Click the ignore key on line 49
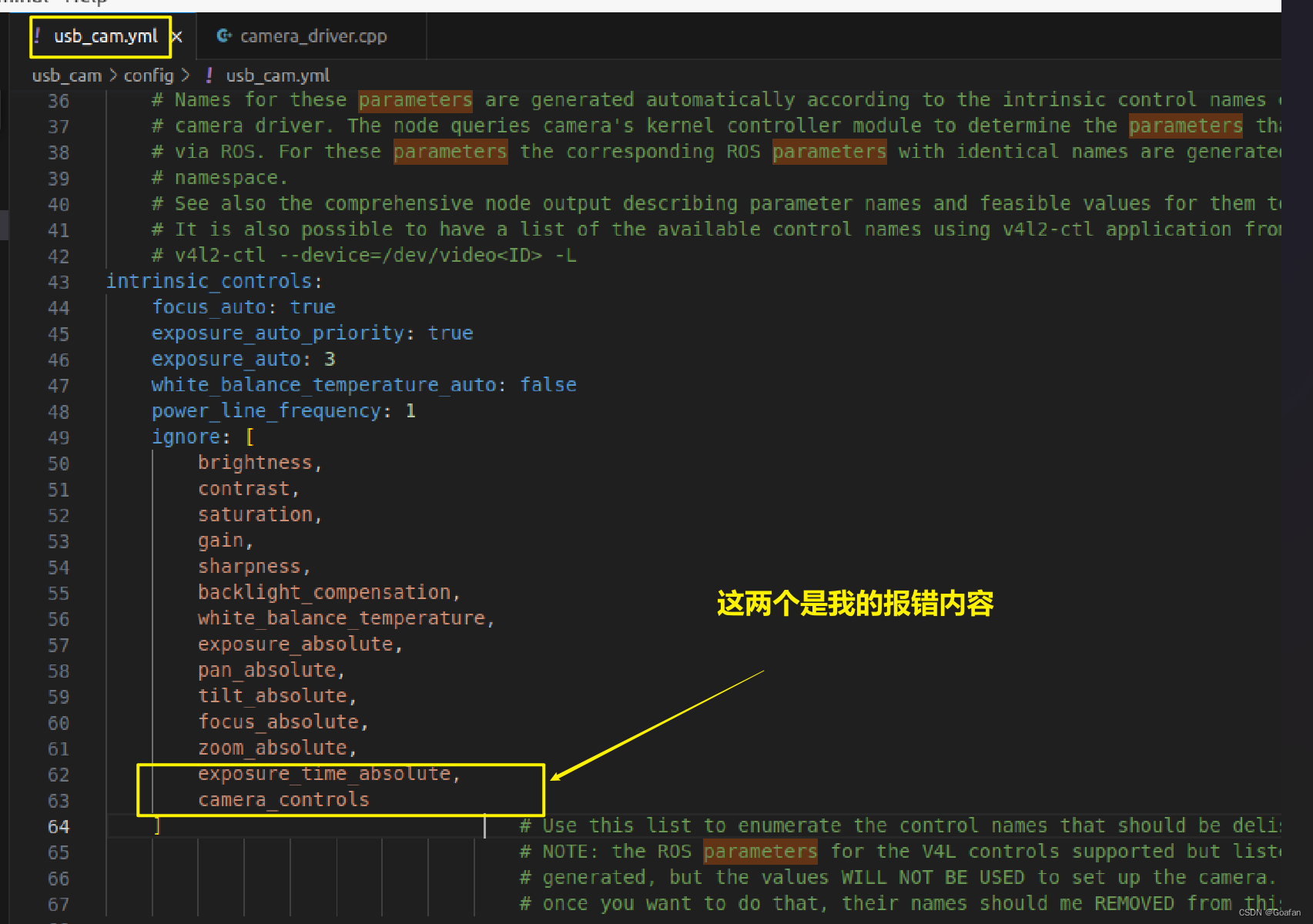Viewport: 1313px width, 924px height. pyautogui.click(x=186, y=437)
